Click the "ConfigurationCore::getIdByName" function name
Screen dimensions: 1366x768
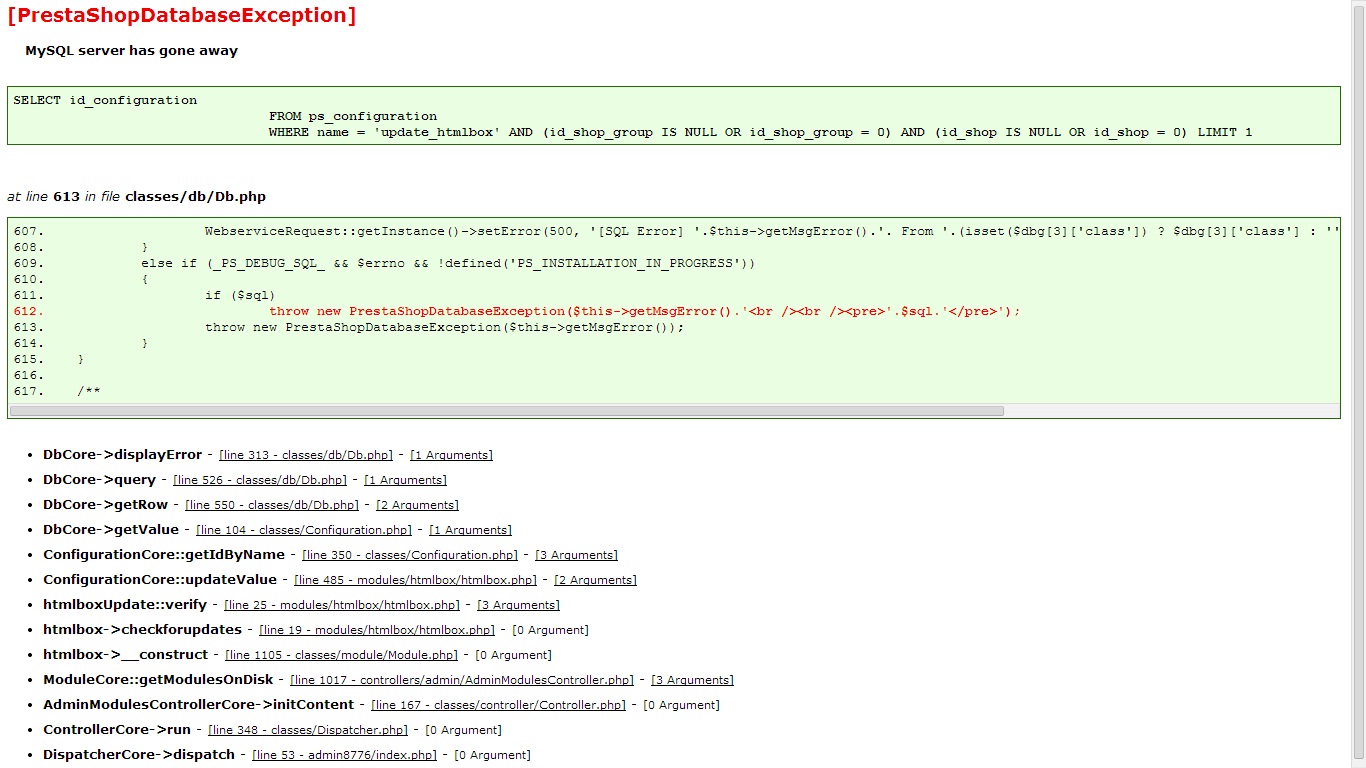[164, 555]
